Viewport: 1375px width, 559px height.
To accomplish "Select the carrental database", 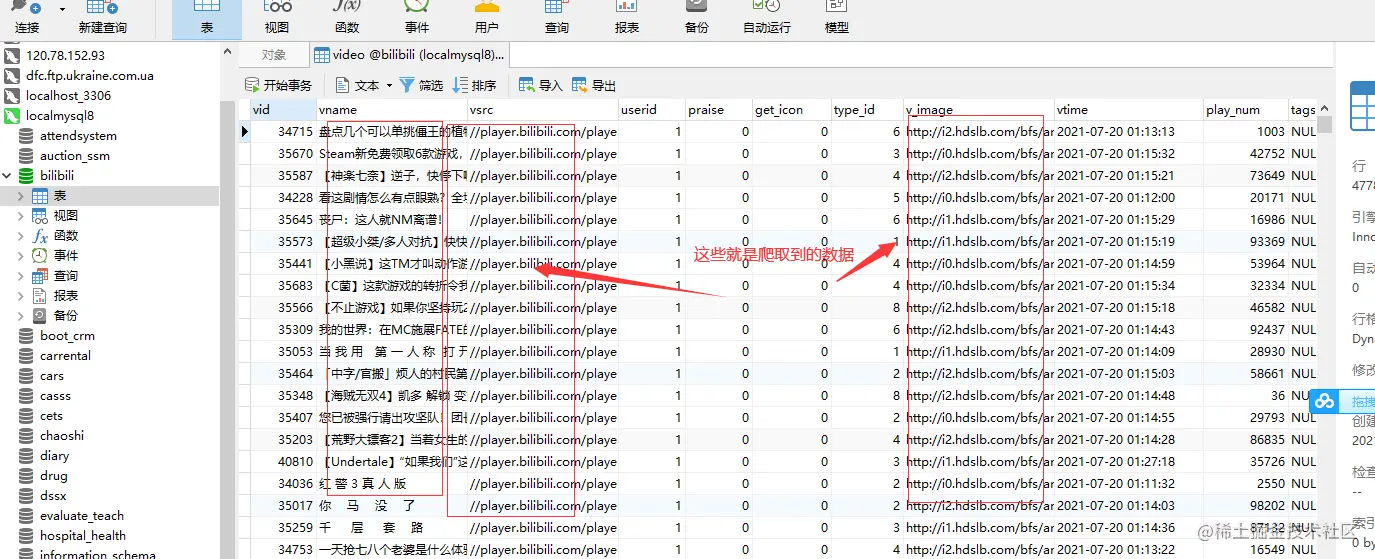I will (x=65, y=355).
